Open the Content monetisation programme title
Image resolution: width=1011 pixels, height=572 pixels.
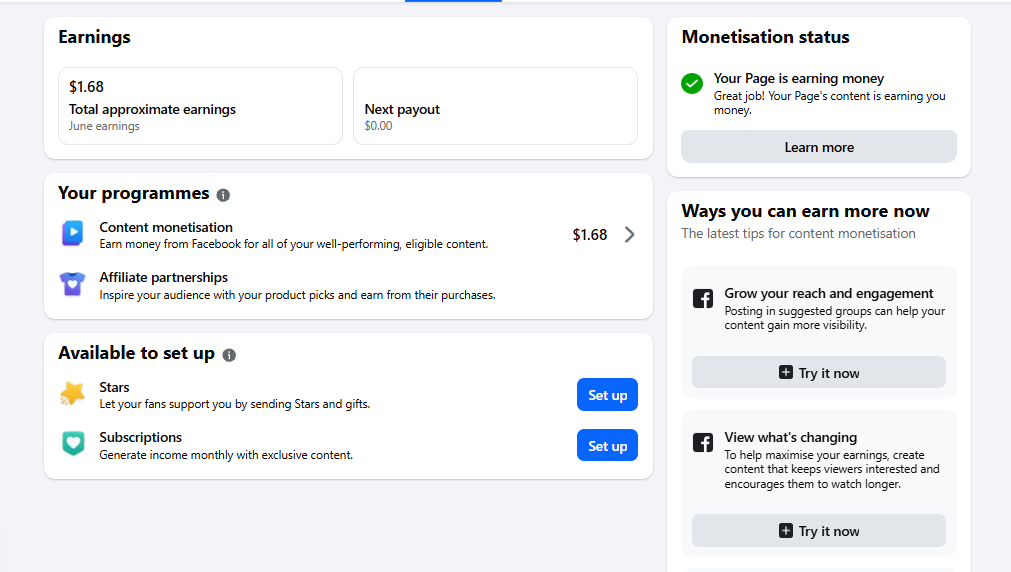point(166,227)
